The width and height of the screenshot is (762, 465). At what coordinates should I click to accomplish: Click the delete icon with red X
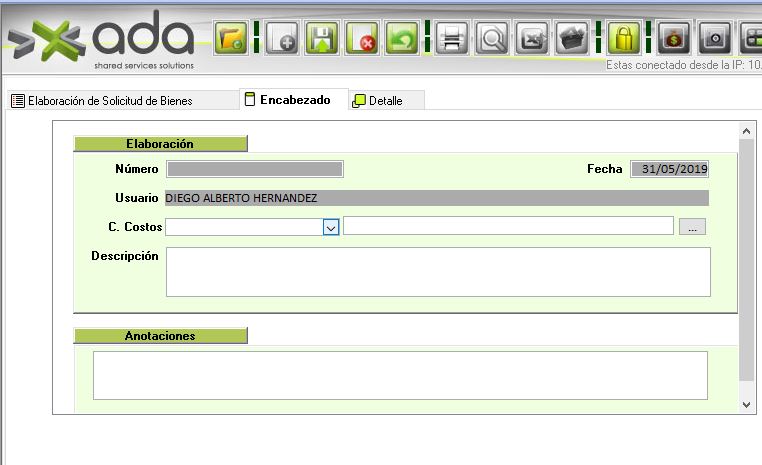pos(362,40)
